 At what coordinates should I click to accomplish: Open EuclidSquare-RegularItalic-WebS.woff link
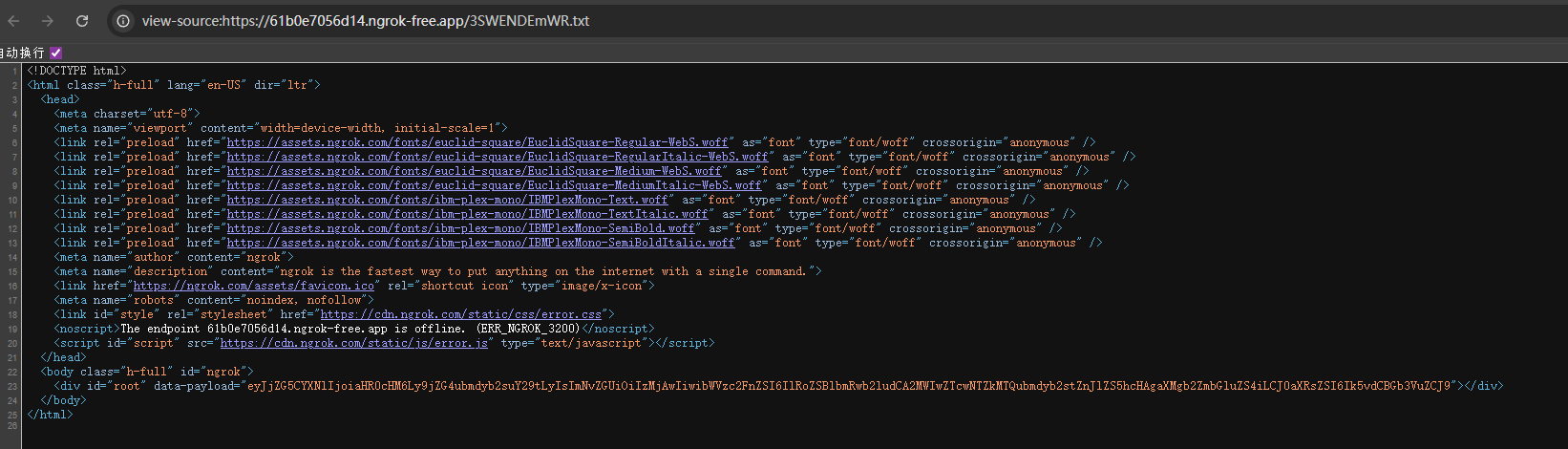pyautogui.click(x=498, y=157)
